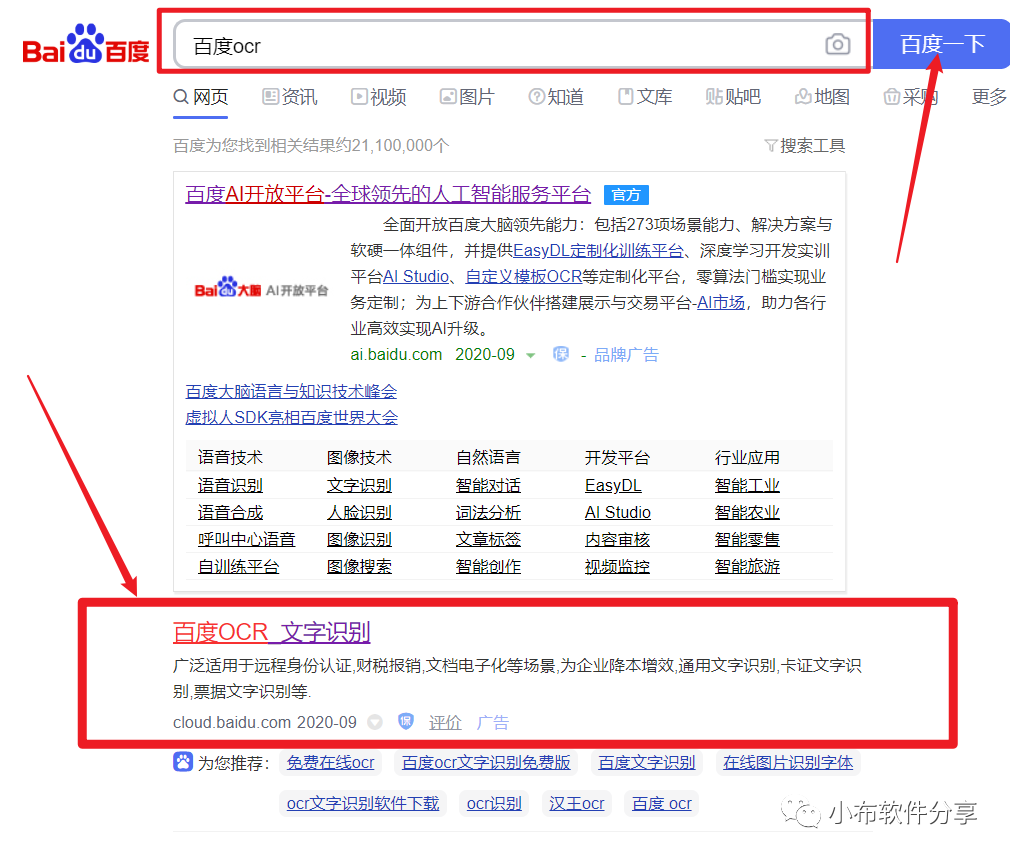
Task: Open the 文库 tab
Action: point(645,97)
